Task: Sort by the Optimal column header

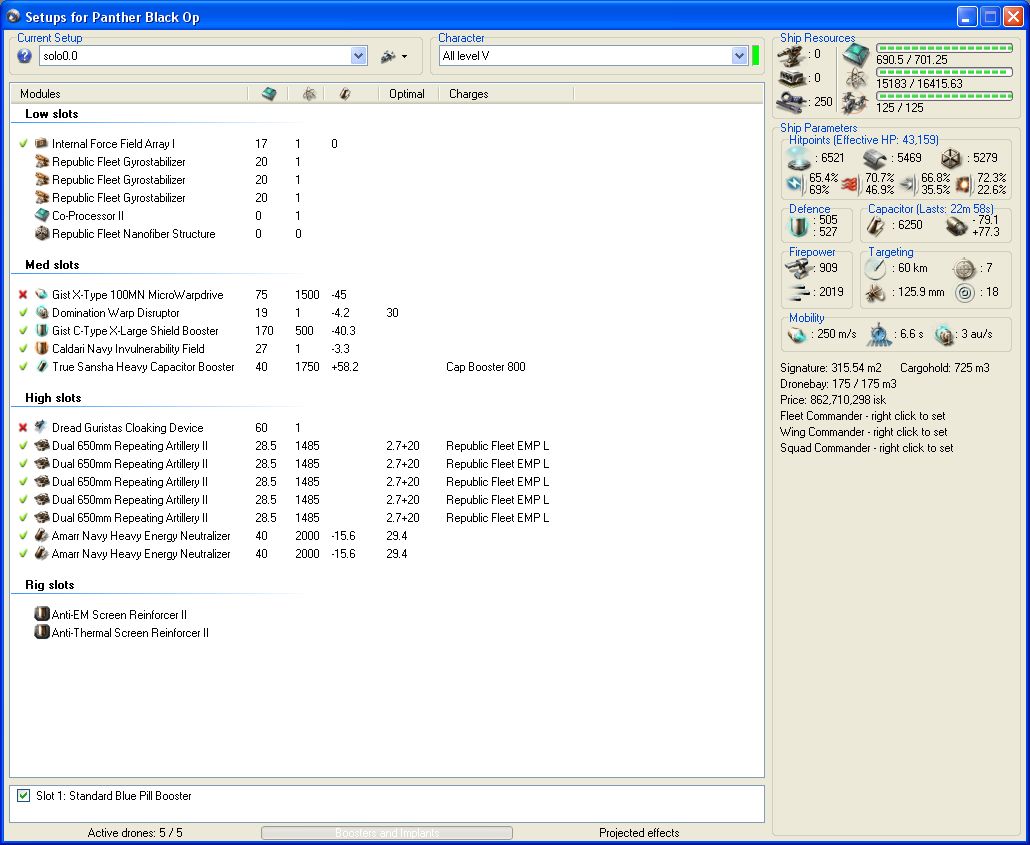Action: tap(407, 94)
